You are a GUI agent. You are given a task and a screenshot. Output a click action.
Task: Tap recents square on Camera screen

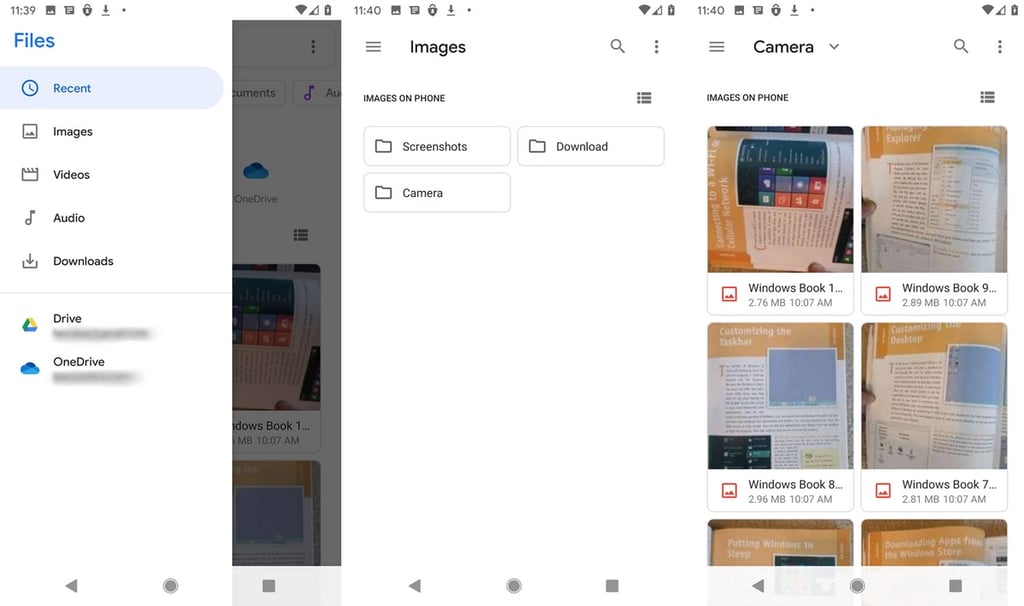coord(955,586)
